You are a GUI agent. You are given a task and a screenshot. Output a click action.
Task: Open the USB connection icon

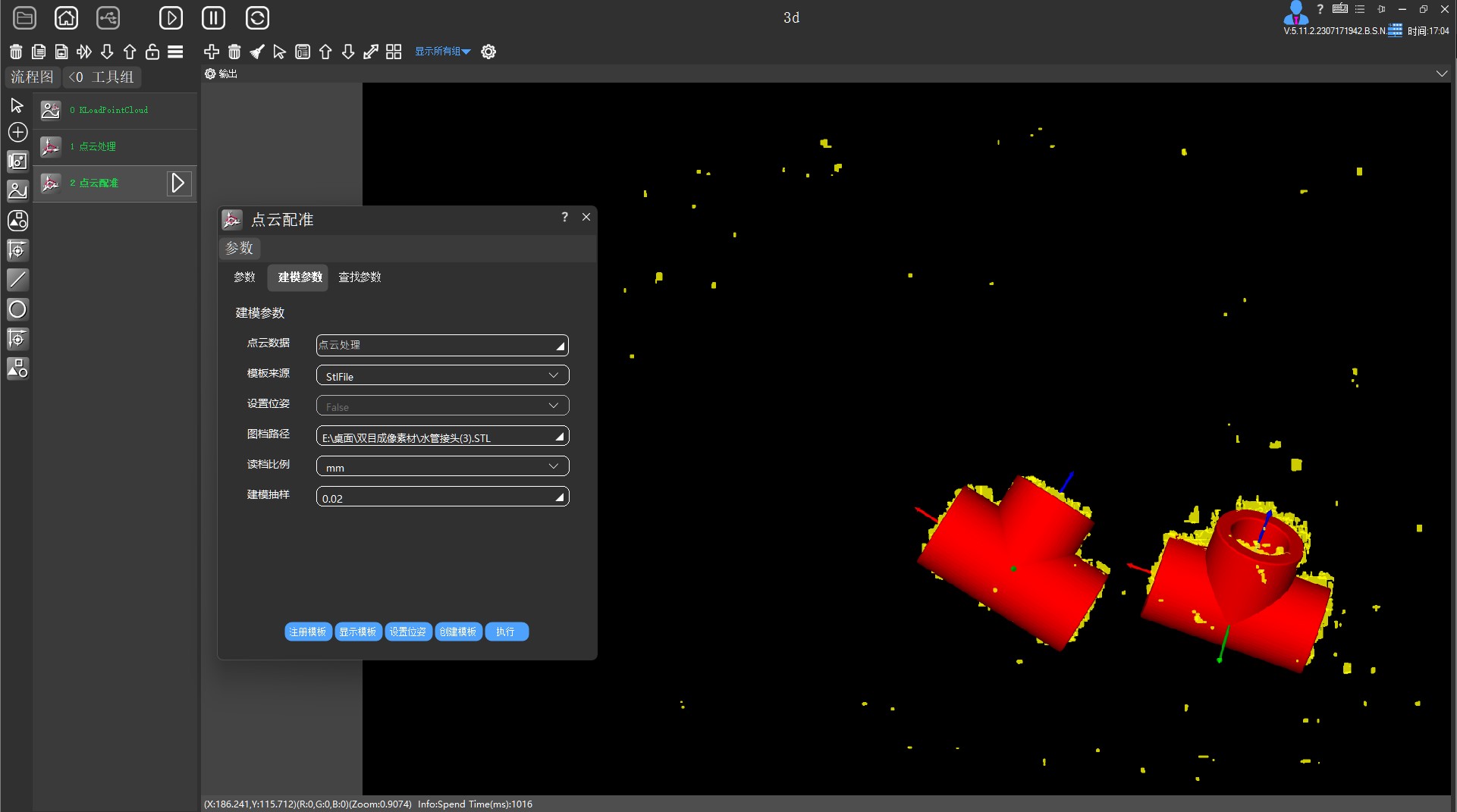coord(108,17)
